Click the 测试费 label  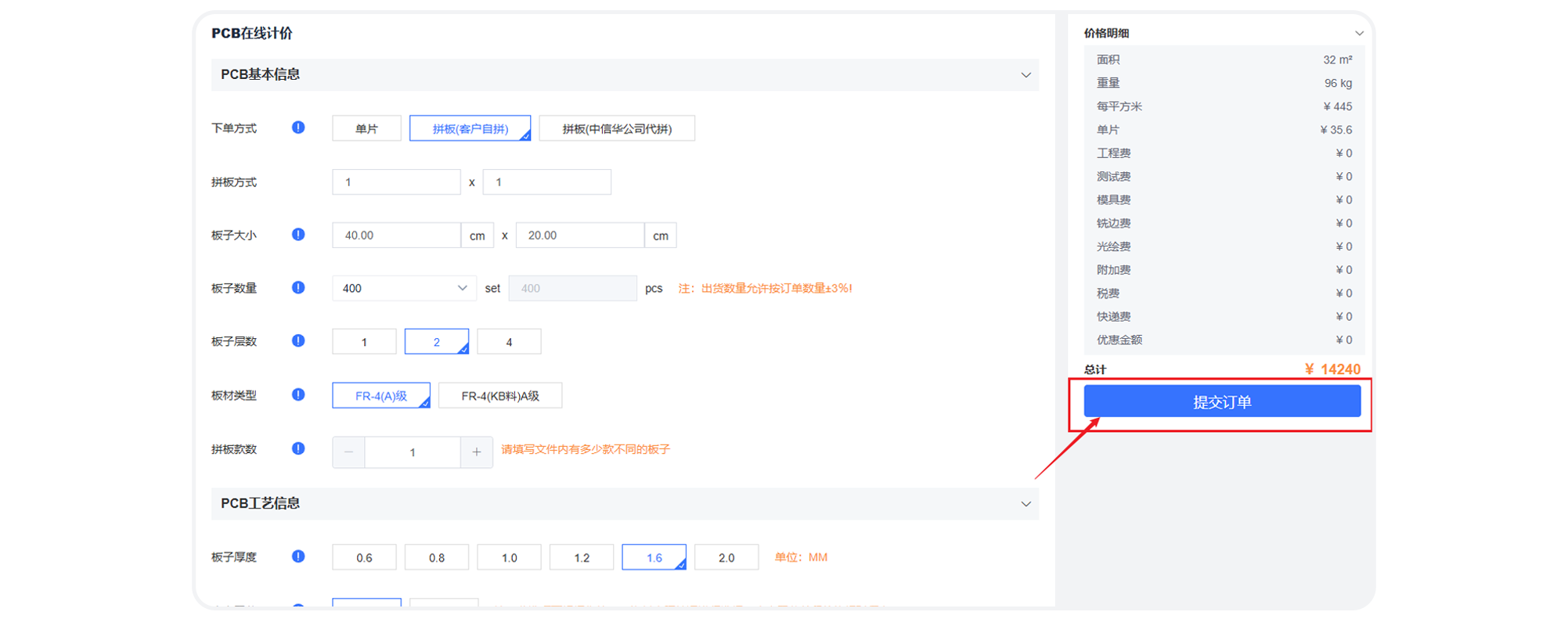[1113, 177]
